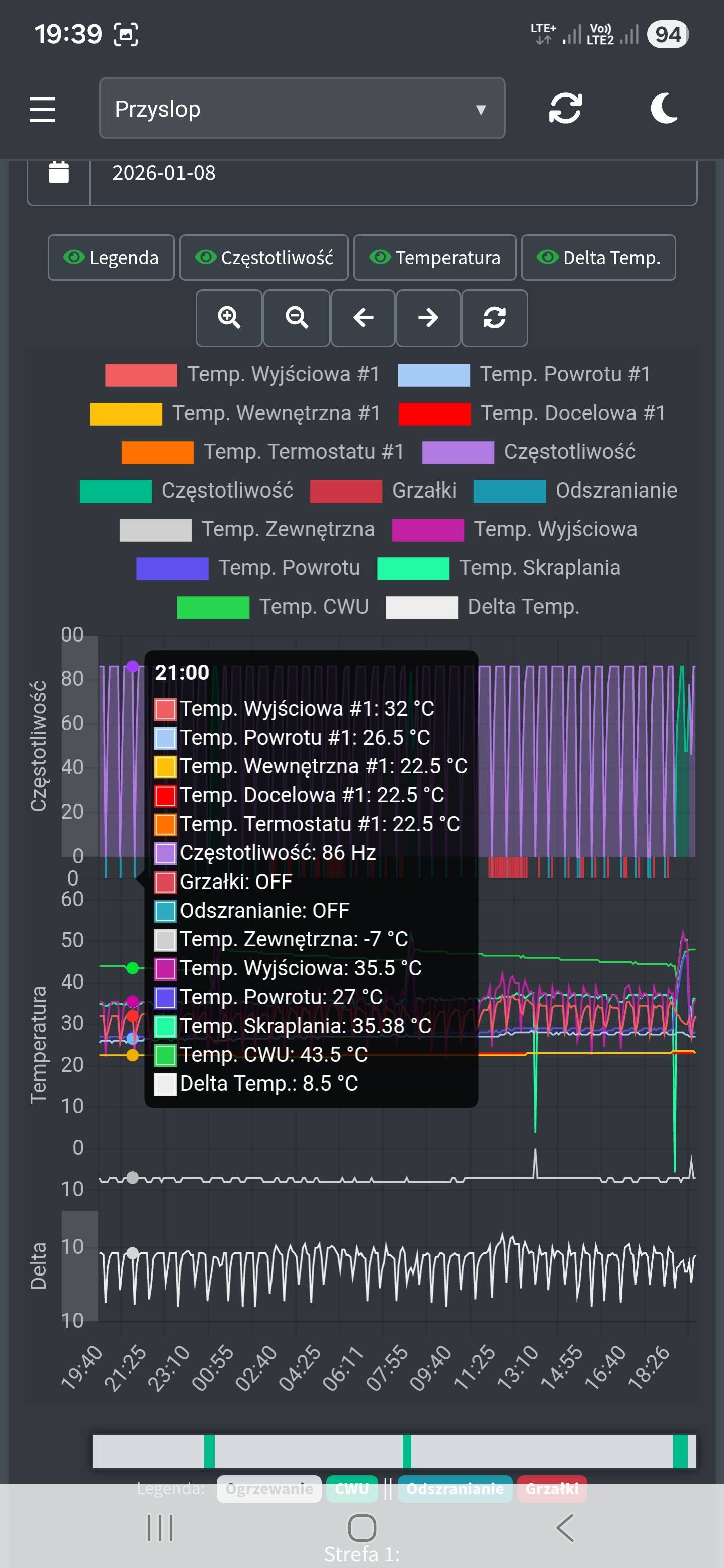Viewport: 724px width, 1568px height.
Task: Toggle Częstotliwość chart visibility
Action: [x=264, y=258]
